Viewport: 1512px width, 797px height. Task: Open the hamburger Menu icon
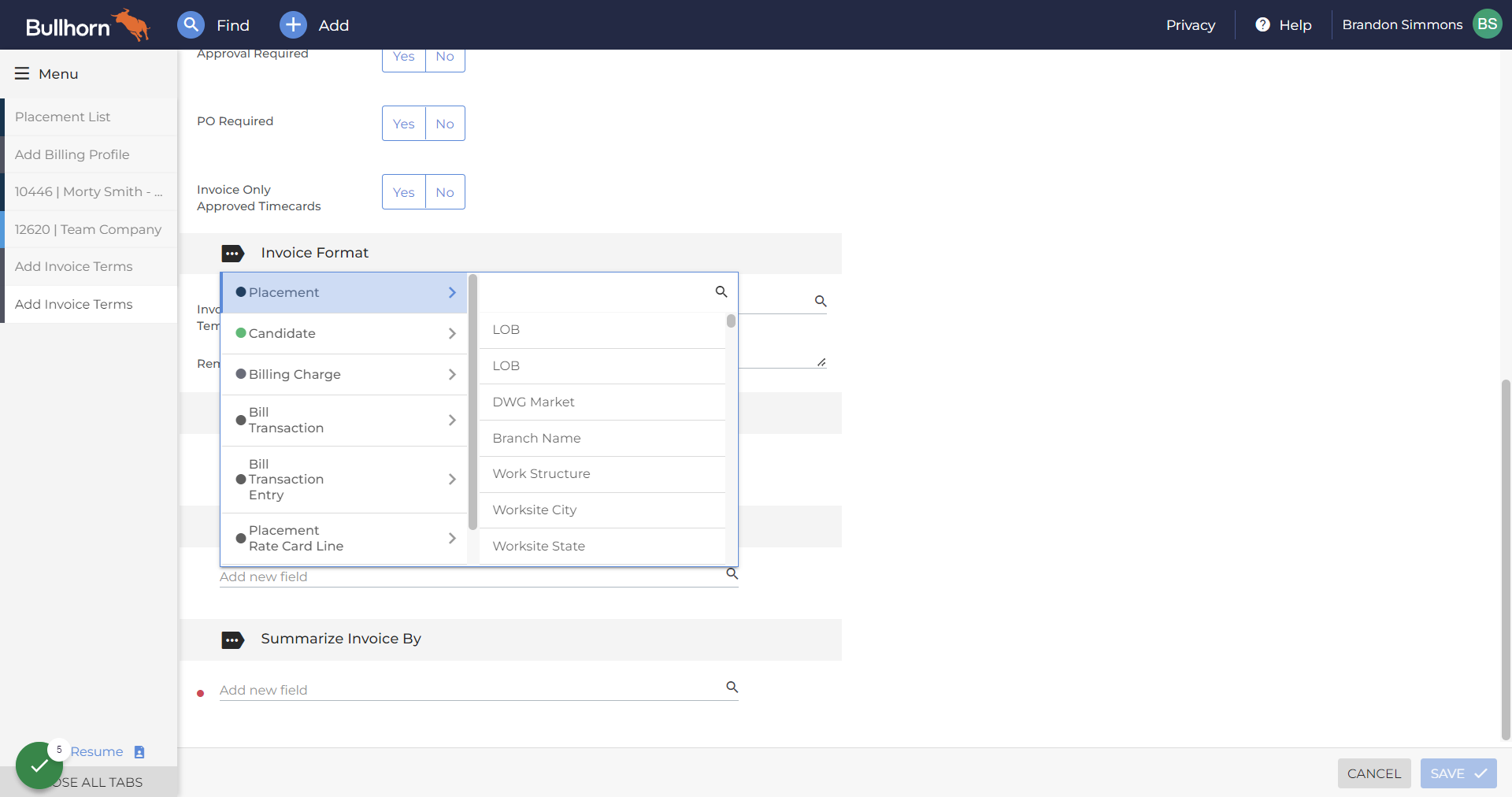pos(22,73)
